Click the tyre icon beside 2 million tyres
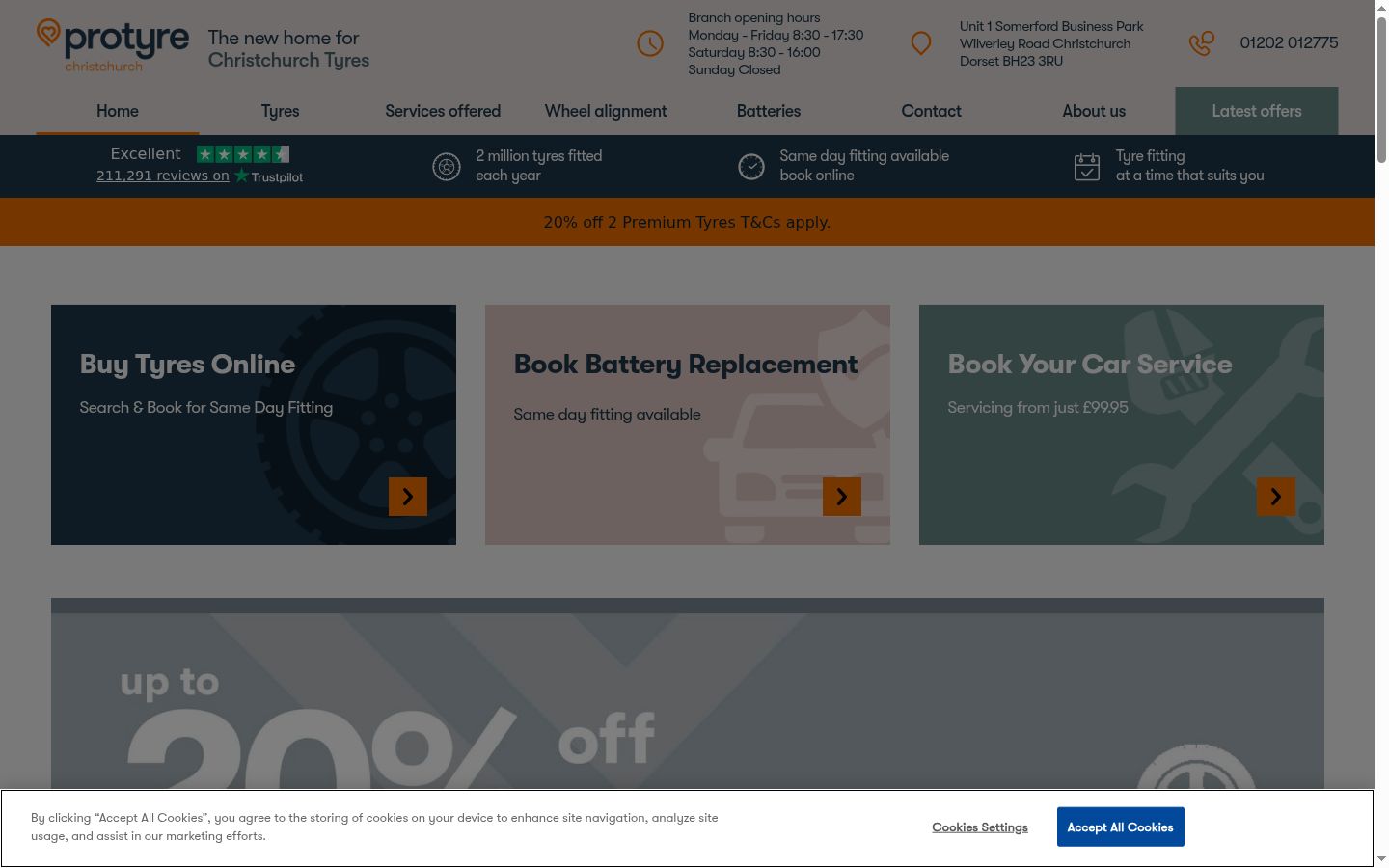This screenshot has height=868, width=1389. coord(447,167)
